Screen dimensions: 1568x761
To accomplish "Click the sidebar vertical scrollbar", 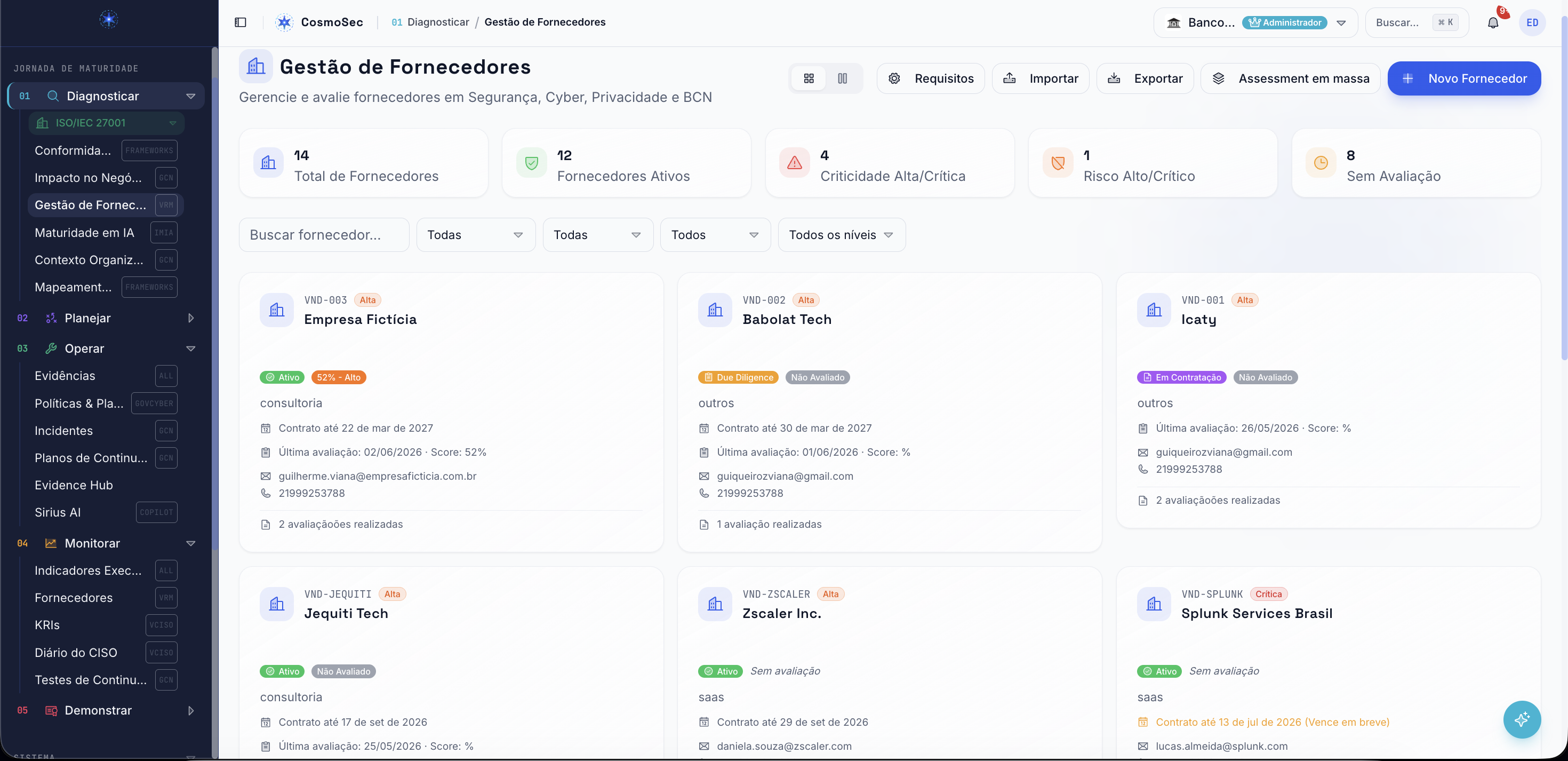I will click(x=214, y=402).
